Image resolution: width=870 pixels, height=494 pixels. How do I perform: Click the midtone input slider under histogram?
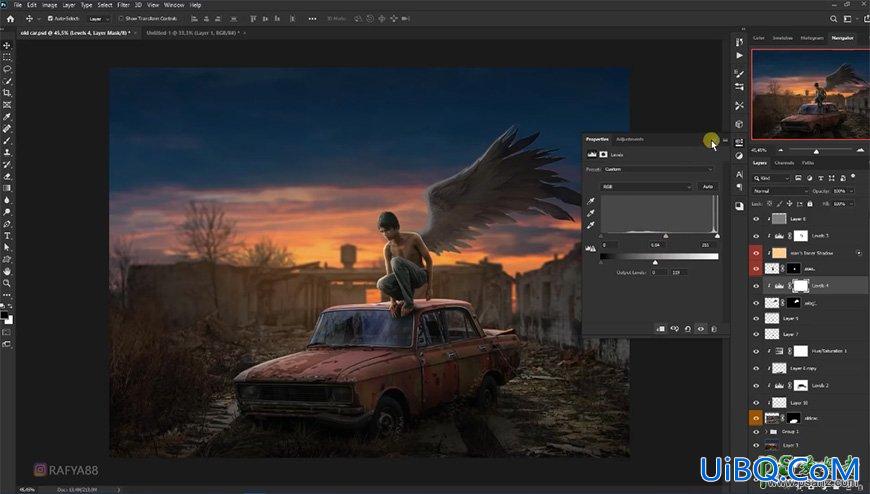coord(666,236)
